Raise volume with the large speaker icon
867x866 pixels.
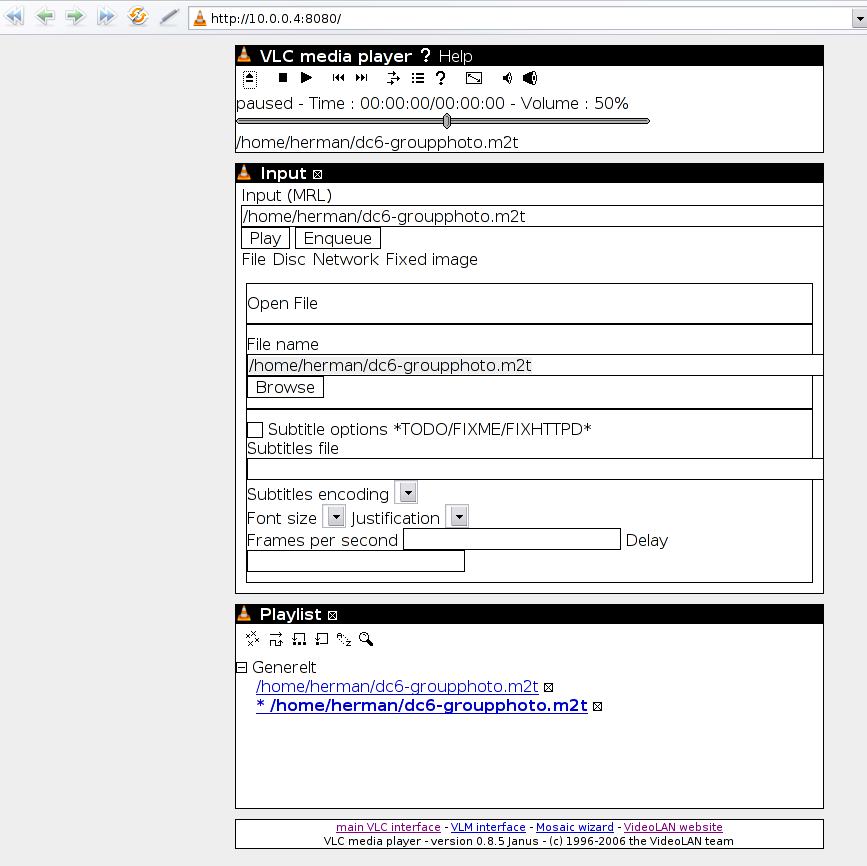(x=530, y=78)
